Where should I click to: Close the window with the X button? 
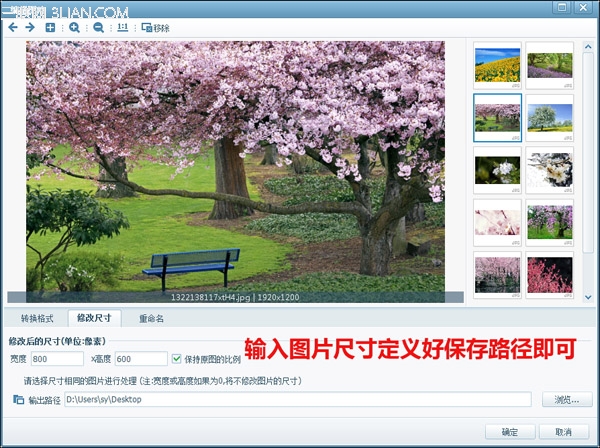click(x=583, y=7)
